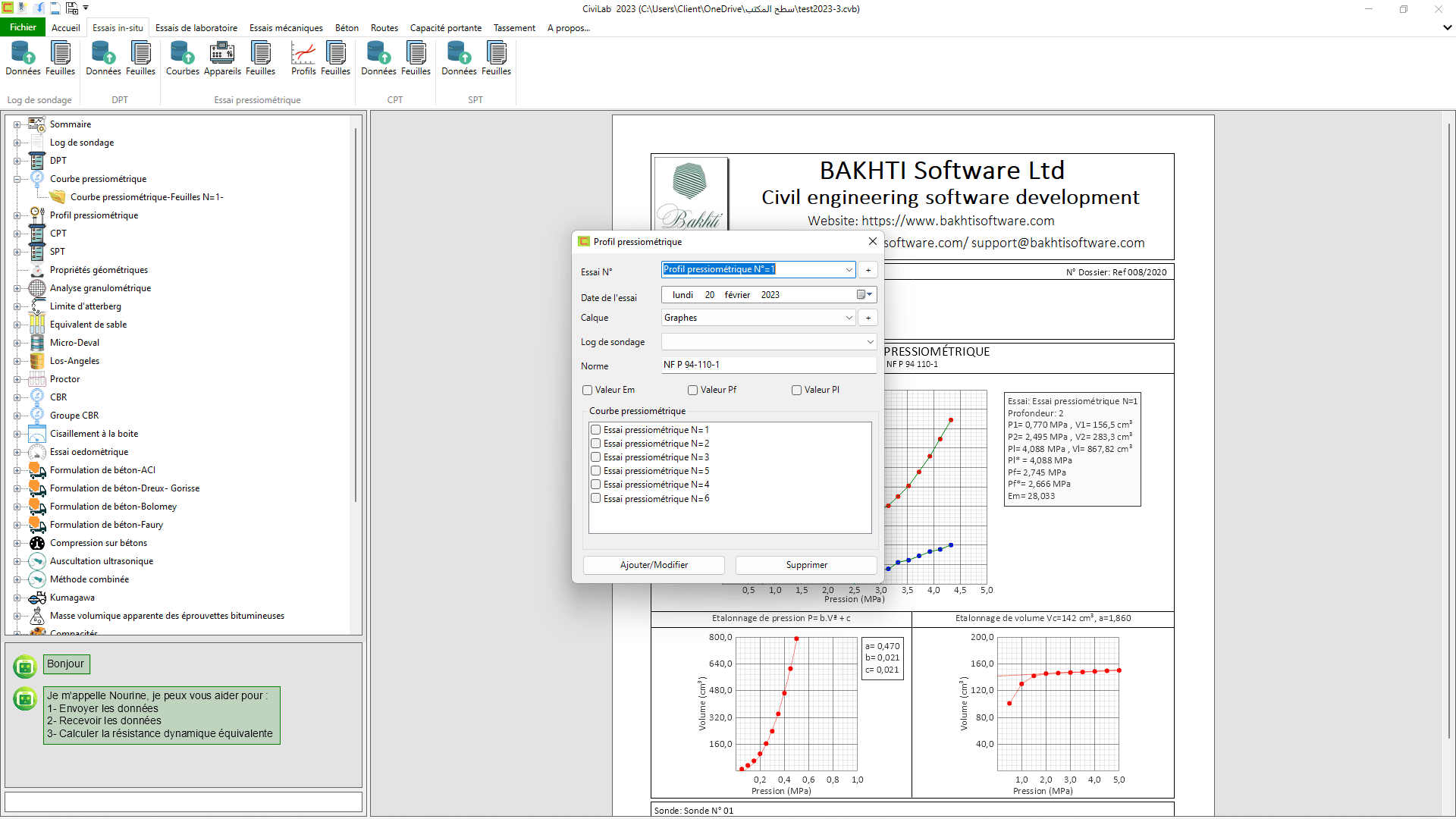The width and height of the screenshot is (1456, 819).
Task: Check Essai pressiométrique N=6
Action: 596,499
